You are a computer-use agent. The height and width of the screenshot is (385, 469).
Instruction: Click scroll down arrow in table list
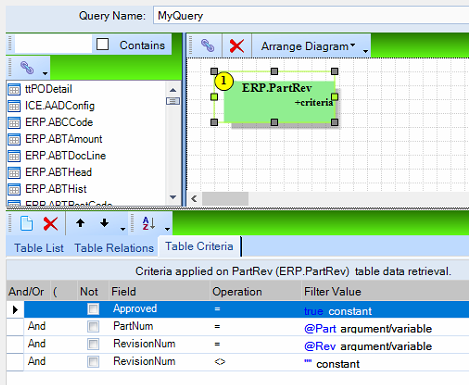coord(173,197)
